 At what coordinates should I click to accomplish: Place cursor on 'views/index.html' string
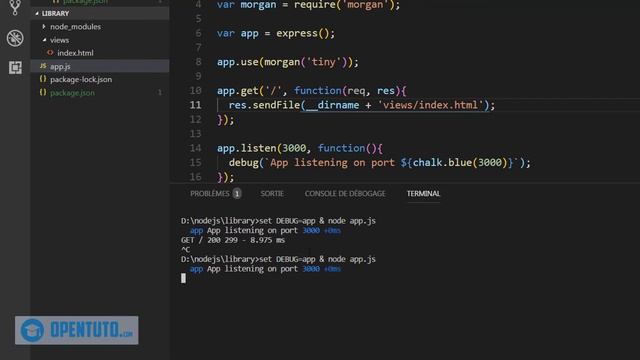pos(431,105)
